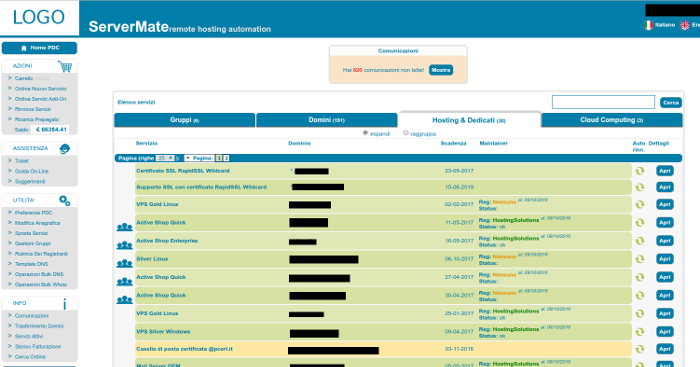Click Apri for Silver Linux
This screenshot has width=700, height=367.
point(665,259)
